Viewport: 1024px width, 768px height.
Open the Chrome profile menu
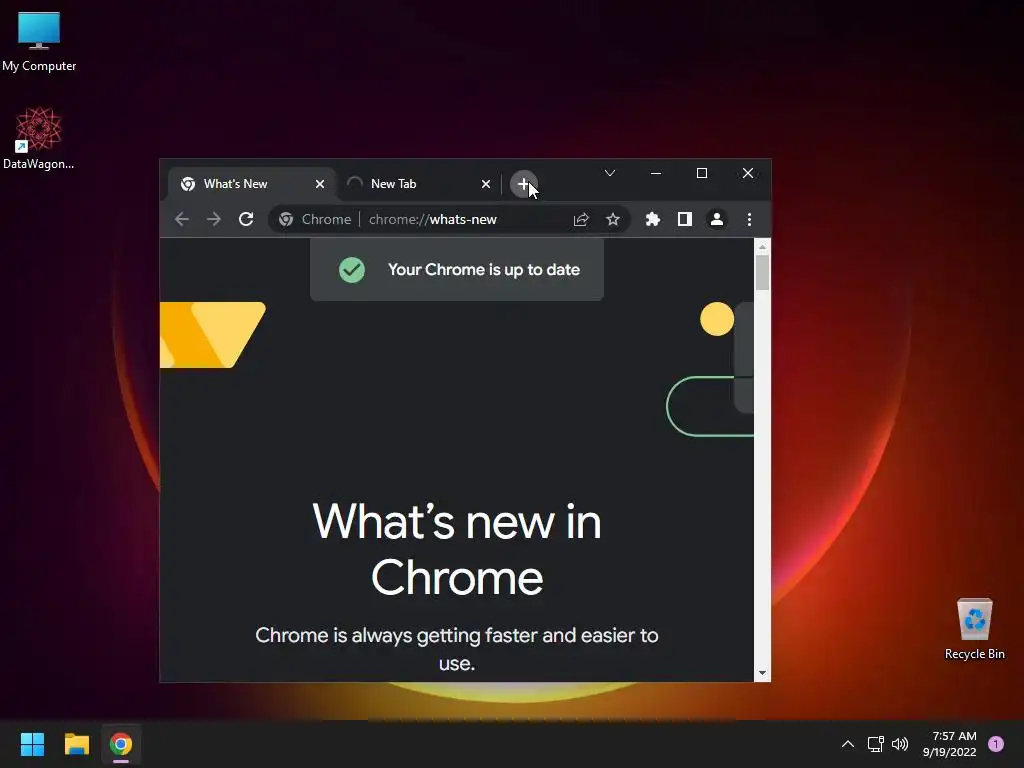pyautogui.click(x=716, y=219)
